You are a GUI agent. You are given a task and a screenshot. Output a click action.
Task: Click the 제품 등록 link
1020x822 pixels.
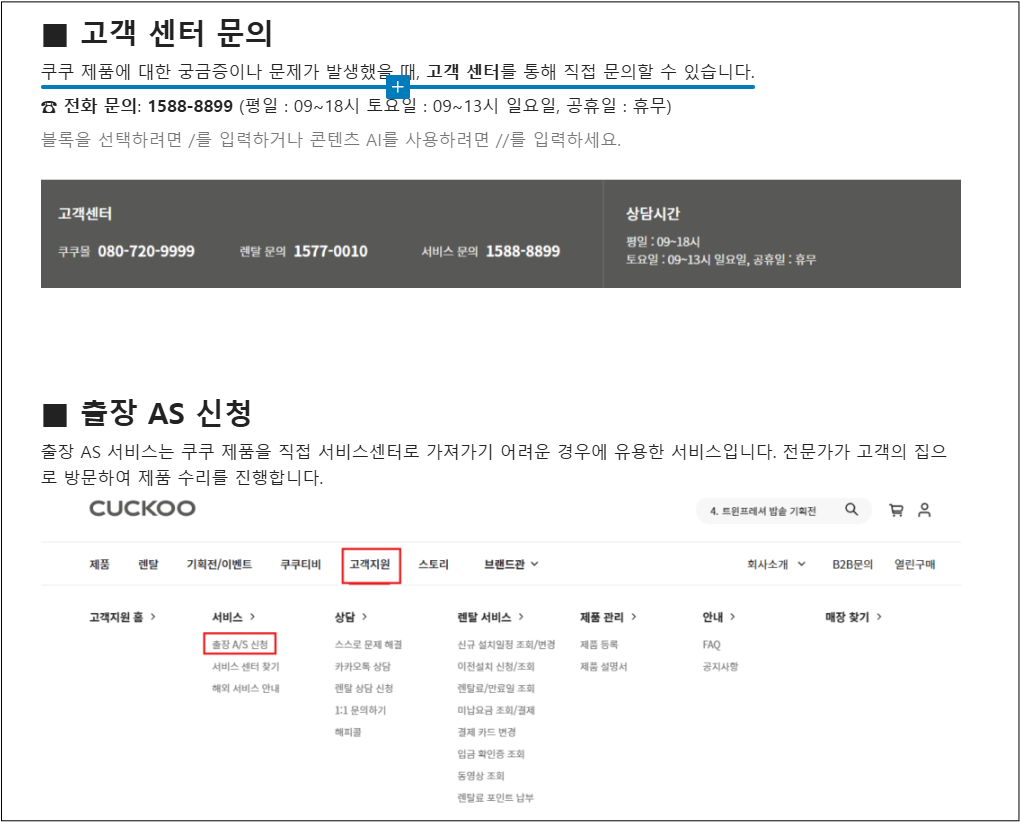point(599,644)
